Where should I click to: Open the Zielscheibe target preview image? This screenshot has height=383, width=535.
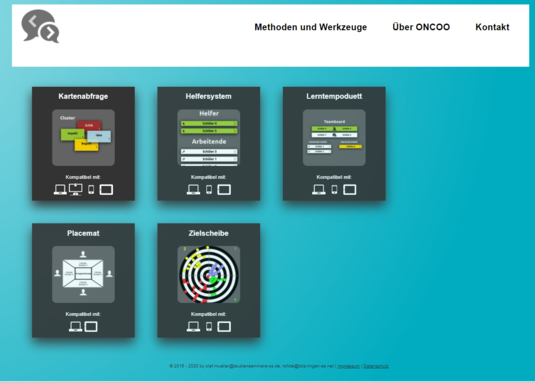(209, 274)
